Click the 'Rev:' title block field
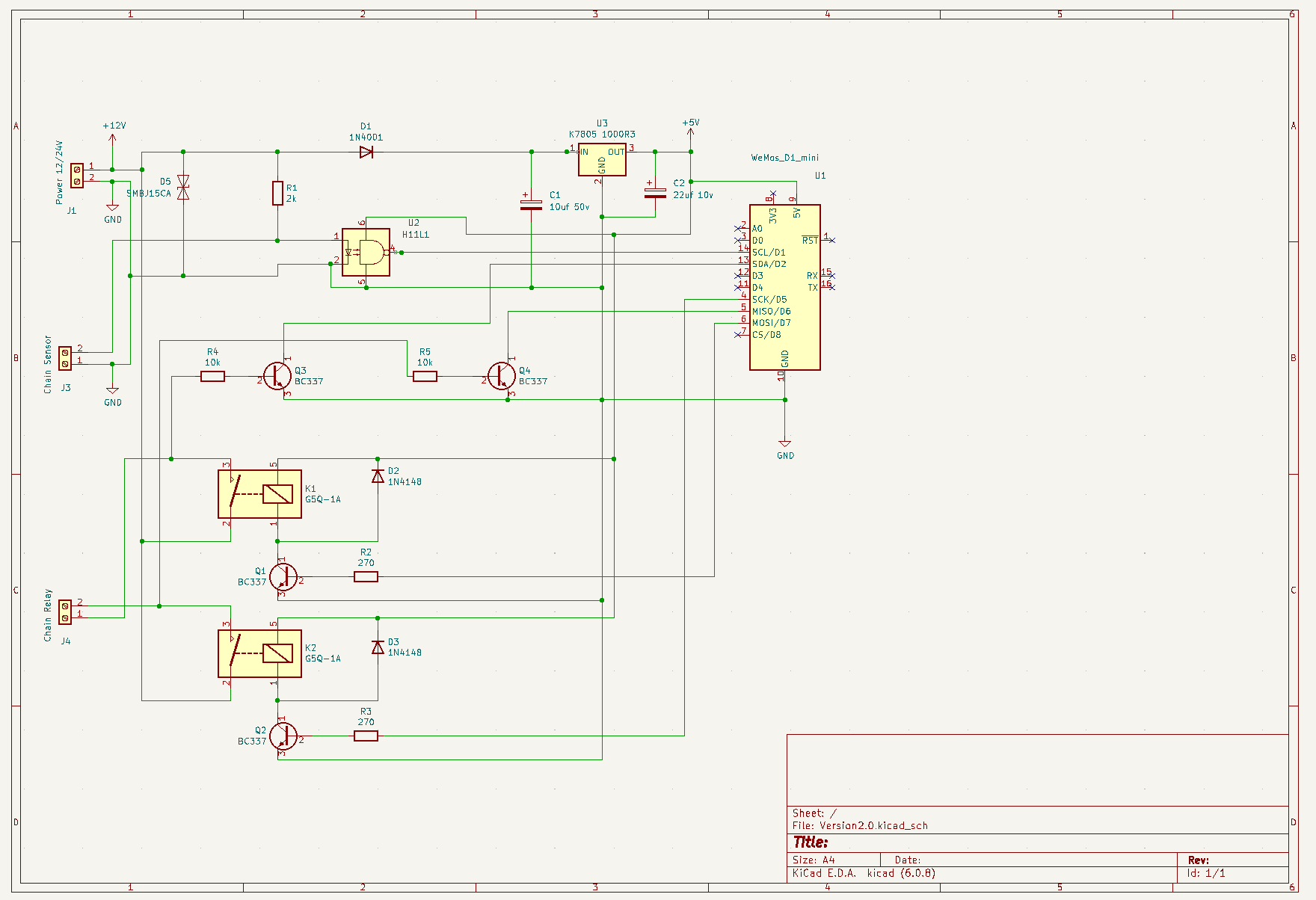Viewport: 1316px width, 900px height. (1198, 860)
